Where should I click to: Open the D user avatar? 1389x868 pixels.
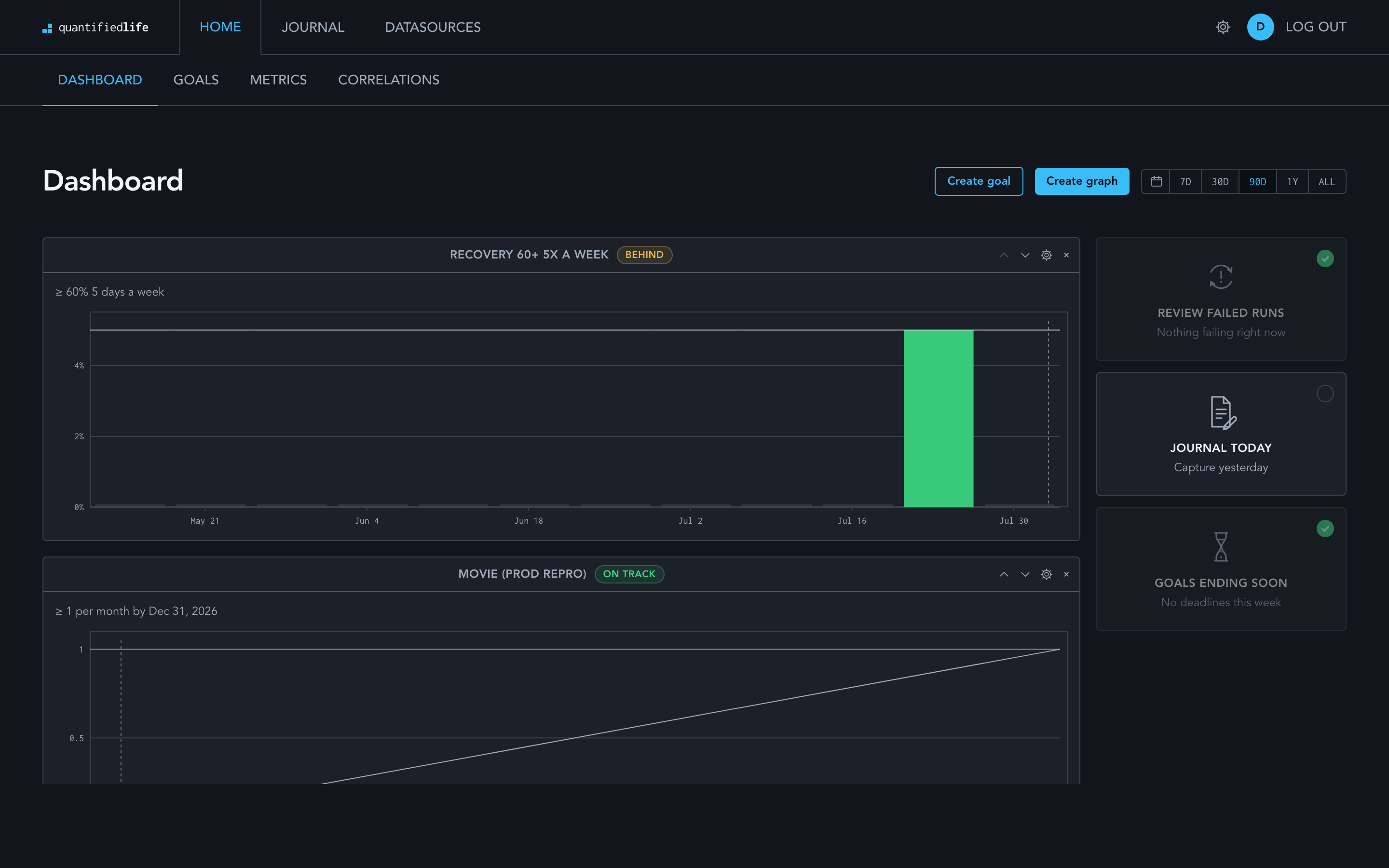1260,27
